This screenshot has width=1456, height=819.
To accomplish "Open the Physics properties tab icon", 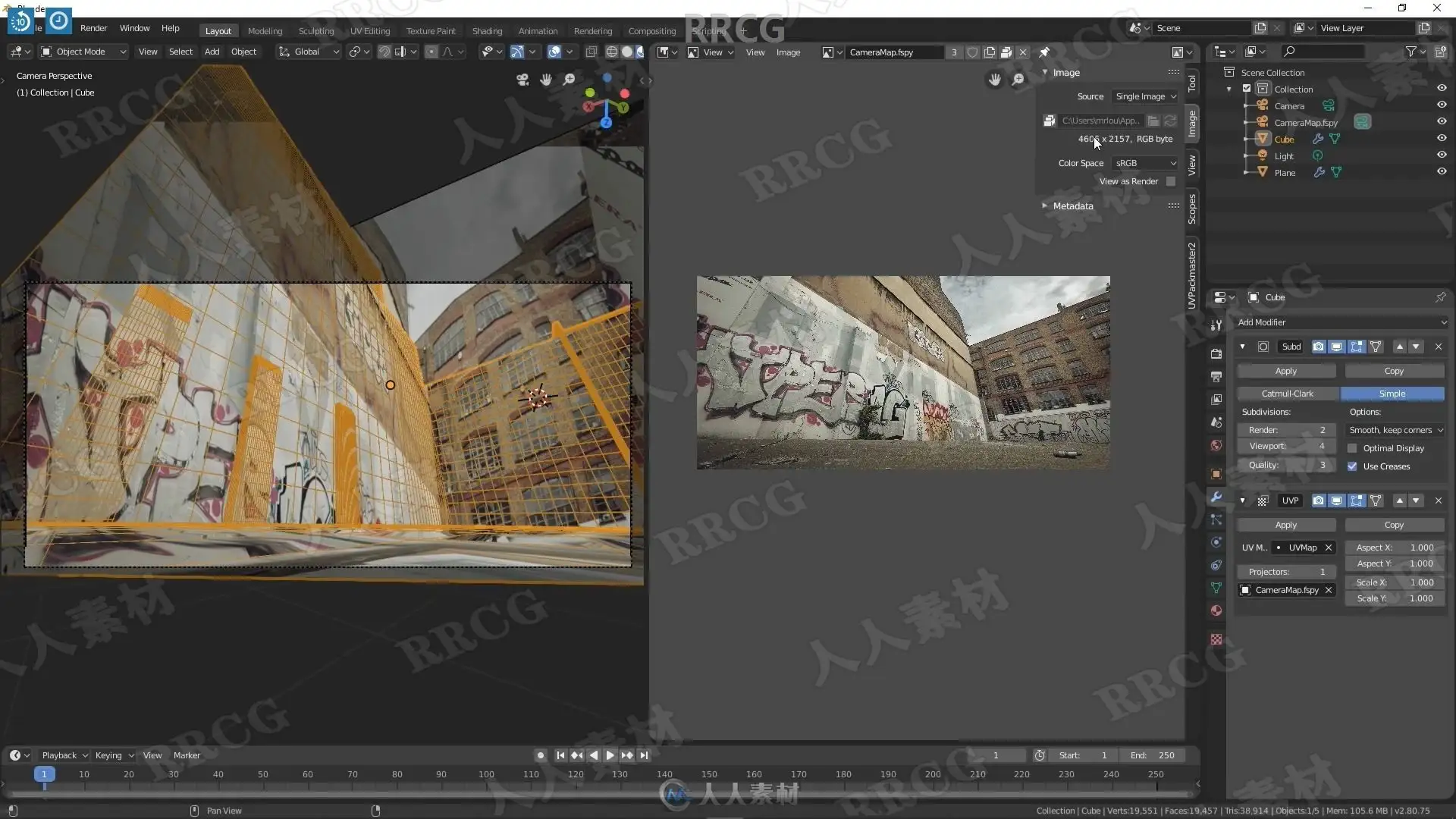I will tap(1216, 542).
